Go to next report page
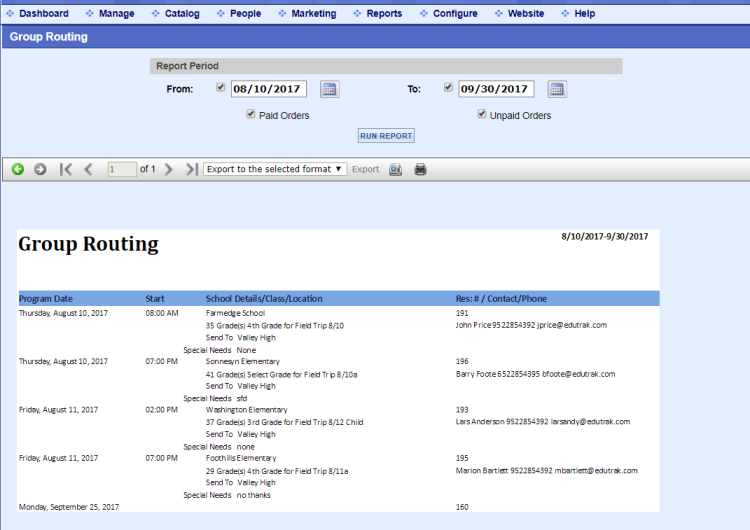Image resolution: width=750 pixels, height=530 pixels. 169,169
